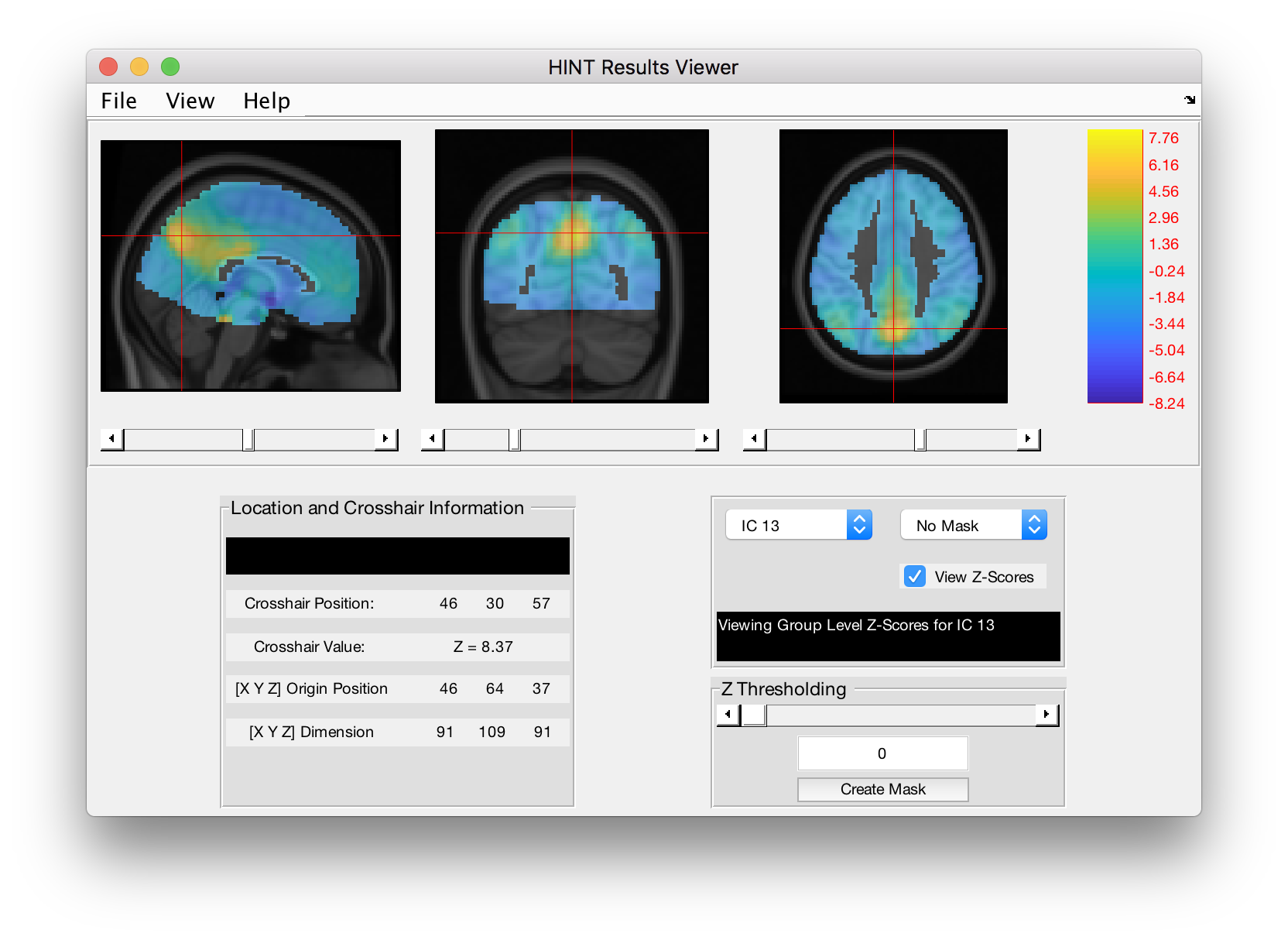1288x940 pixels.
Task: Click the Crosshair Position label
Action: [x=309, y=603]
